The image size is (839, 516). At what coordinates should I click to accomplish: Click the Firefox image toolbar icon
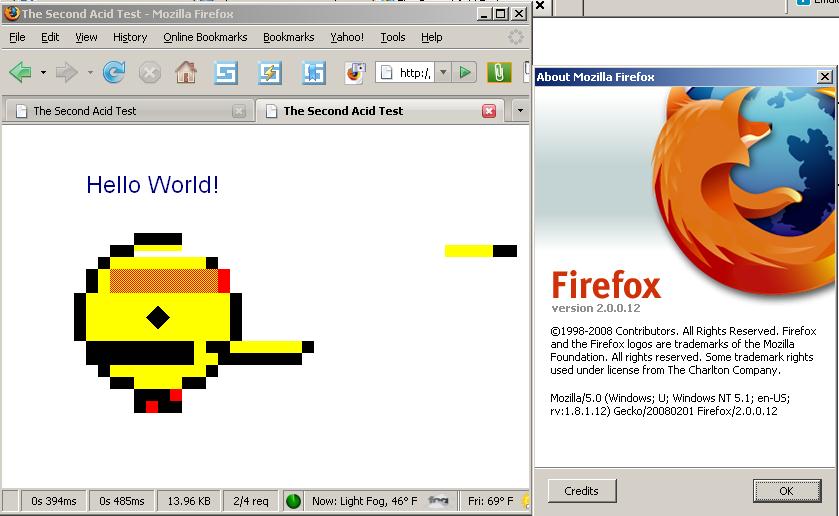[x=355, y=73]
